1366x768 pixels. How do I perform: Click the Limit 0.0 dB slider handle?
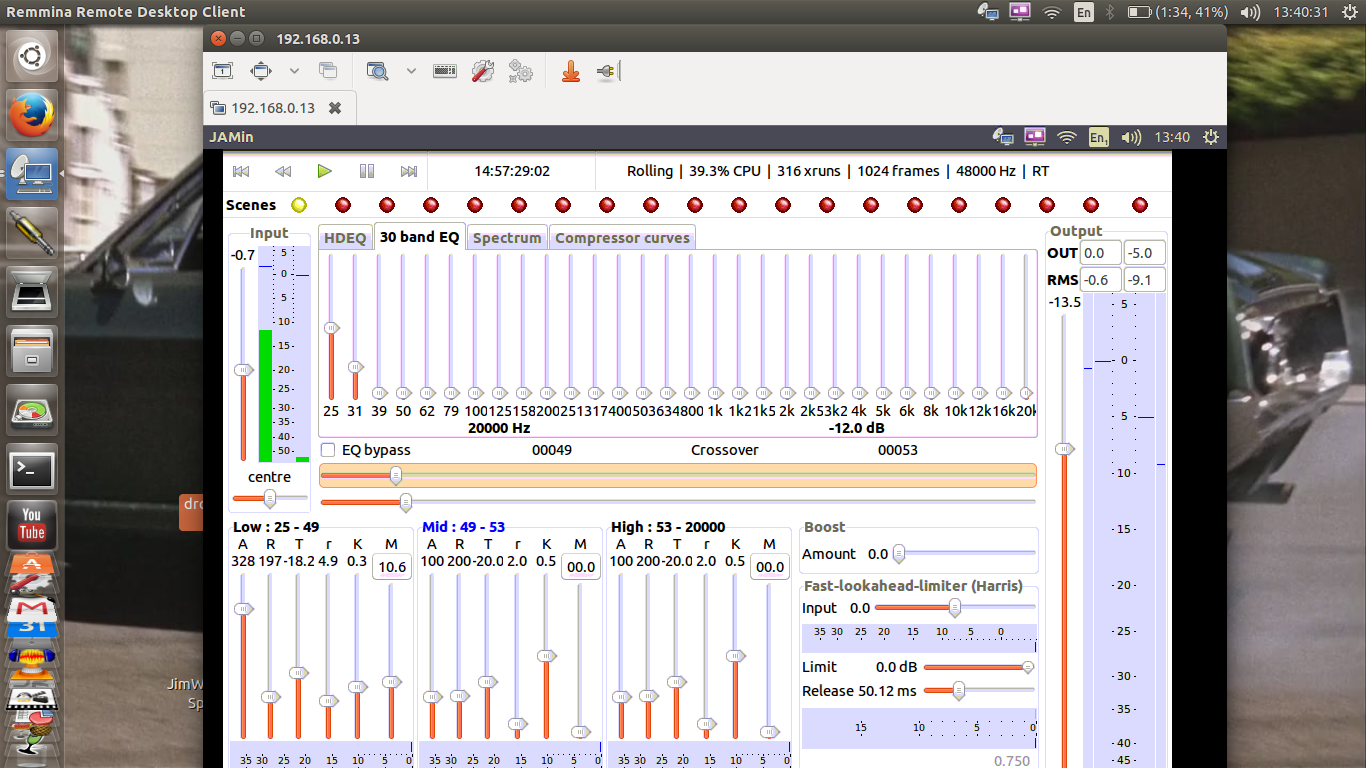(1028, 667)
